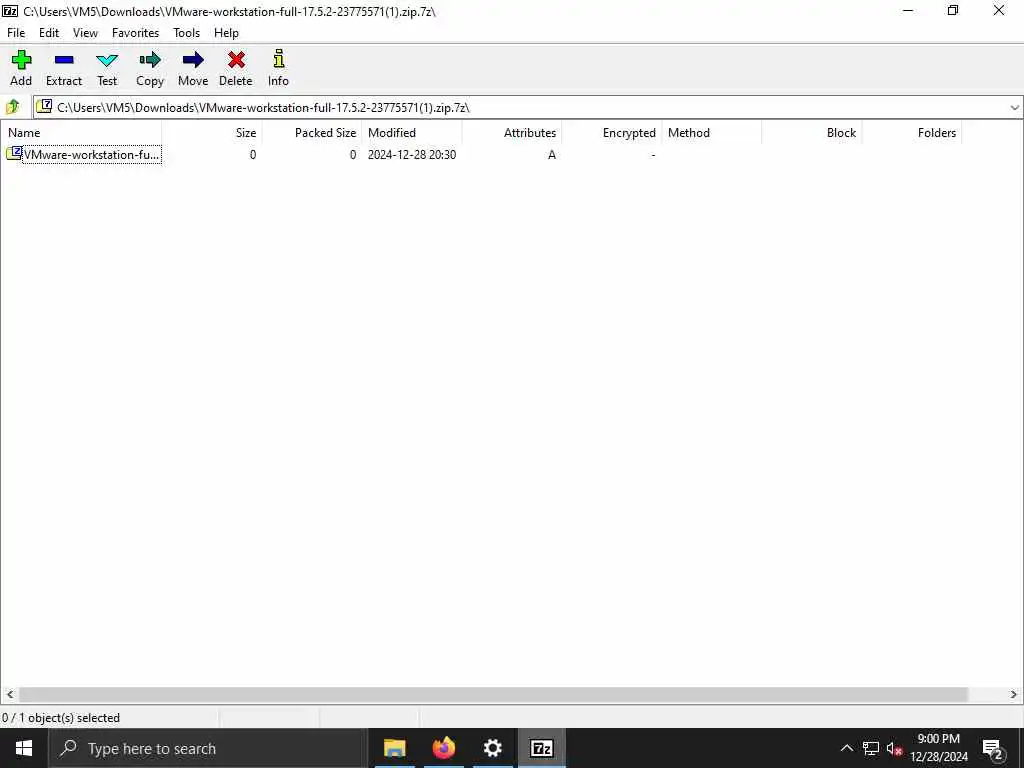Click the green Add toolbar icon

point(21,60)
